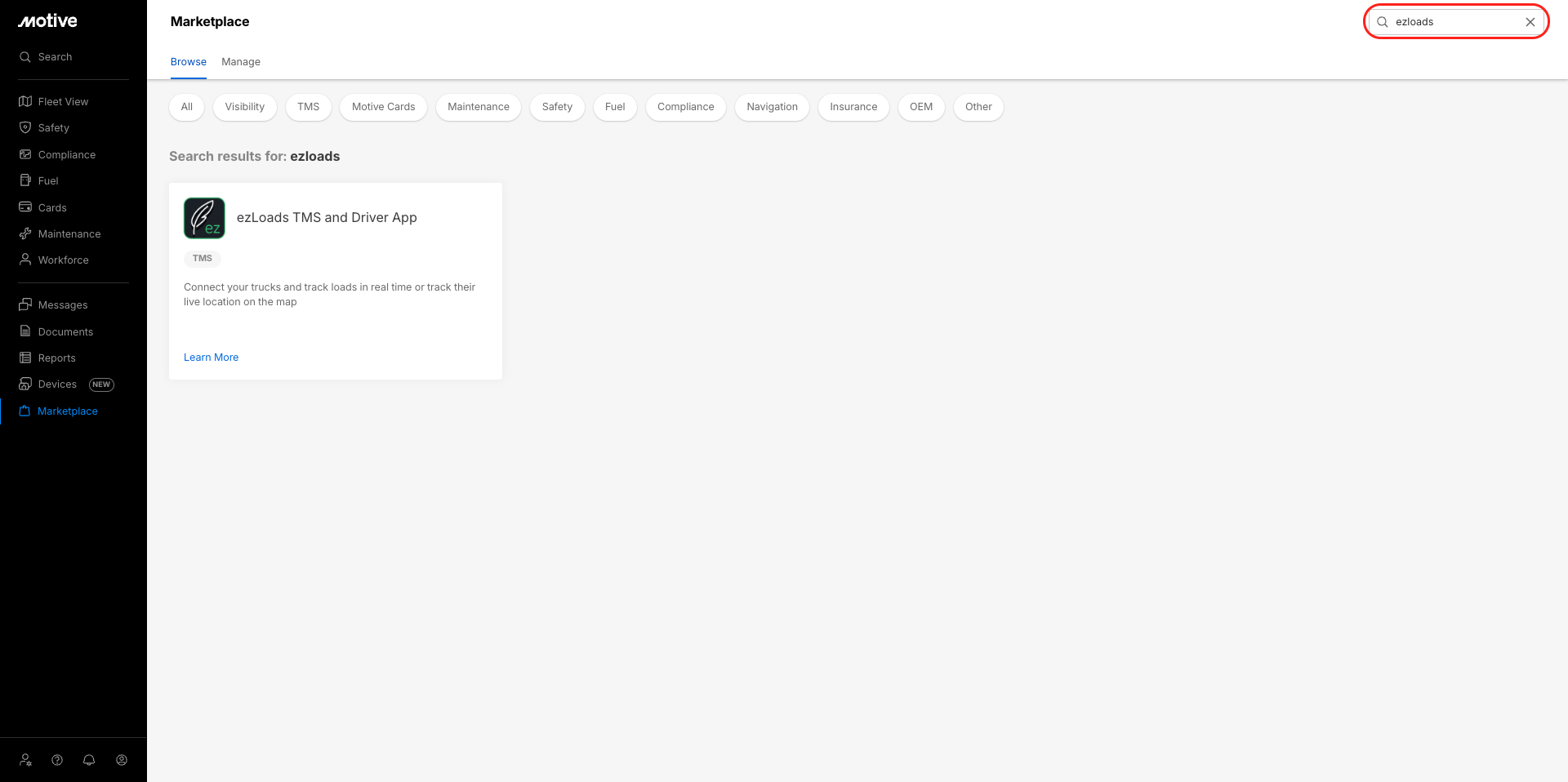Open the Learn More link for ezLoads

click(x=211, y=358)
